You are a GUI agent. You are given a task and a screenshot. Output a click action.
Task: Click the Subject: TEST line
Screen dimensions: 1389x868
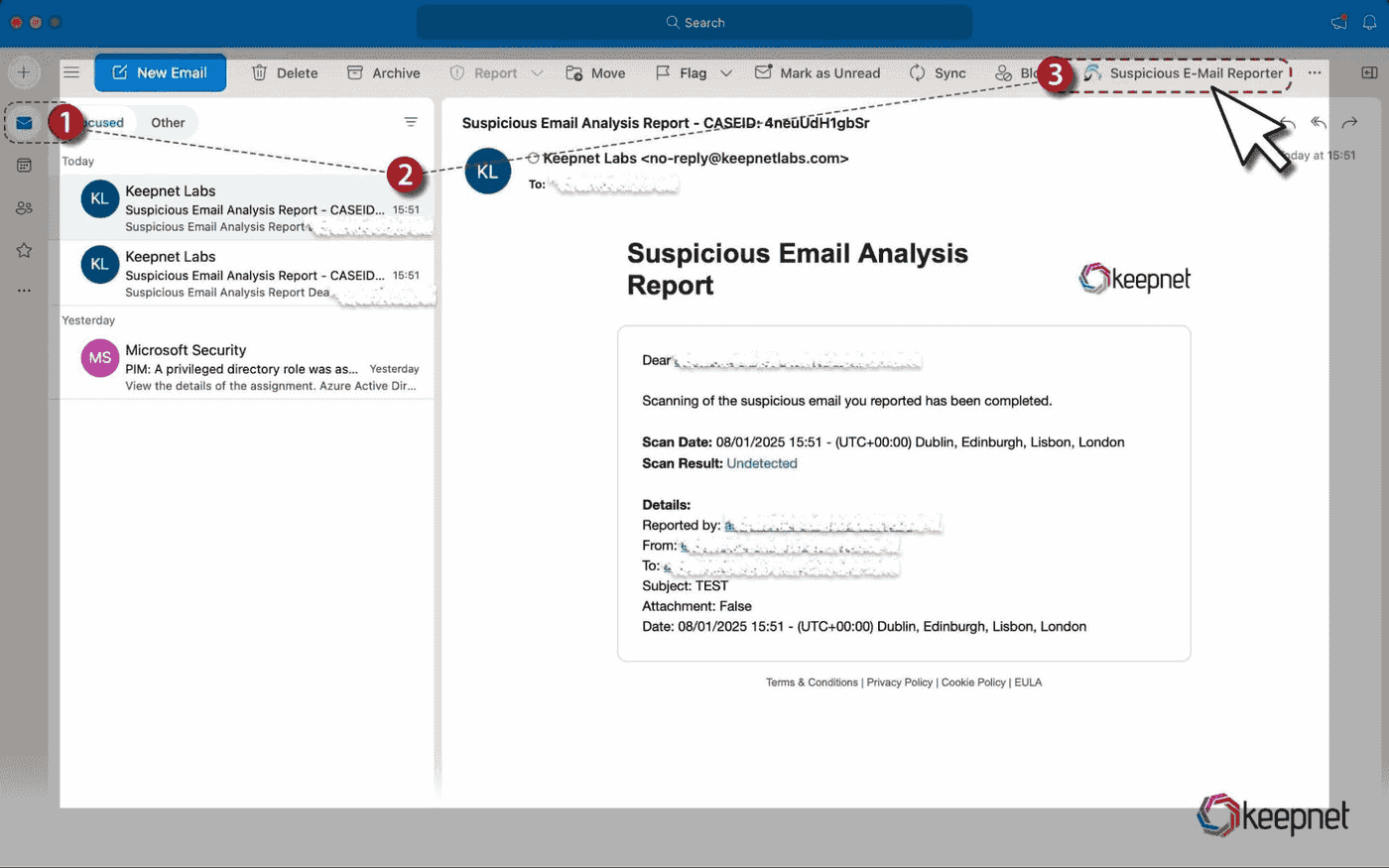pos(685,586)
